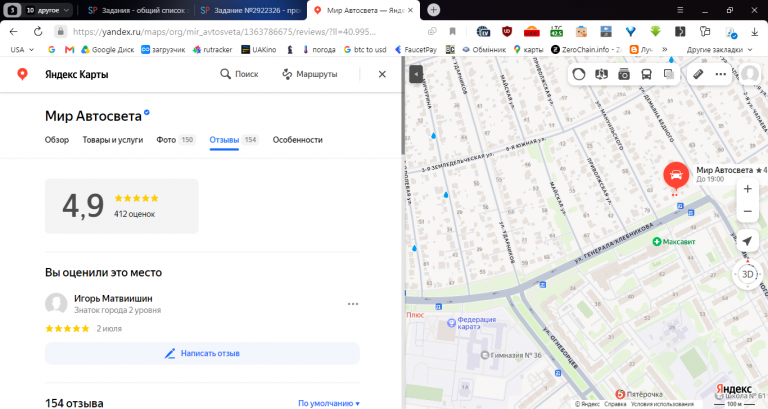
Task: Switch map to 3D view
Action: tap(747, 274)
